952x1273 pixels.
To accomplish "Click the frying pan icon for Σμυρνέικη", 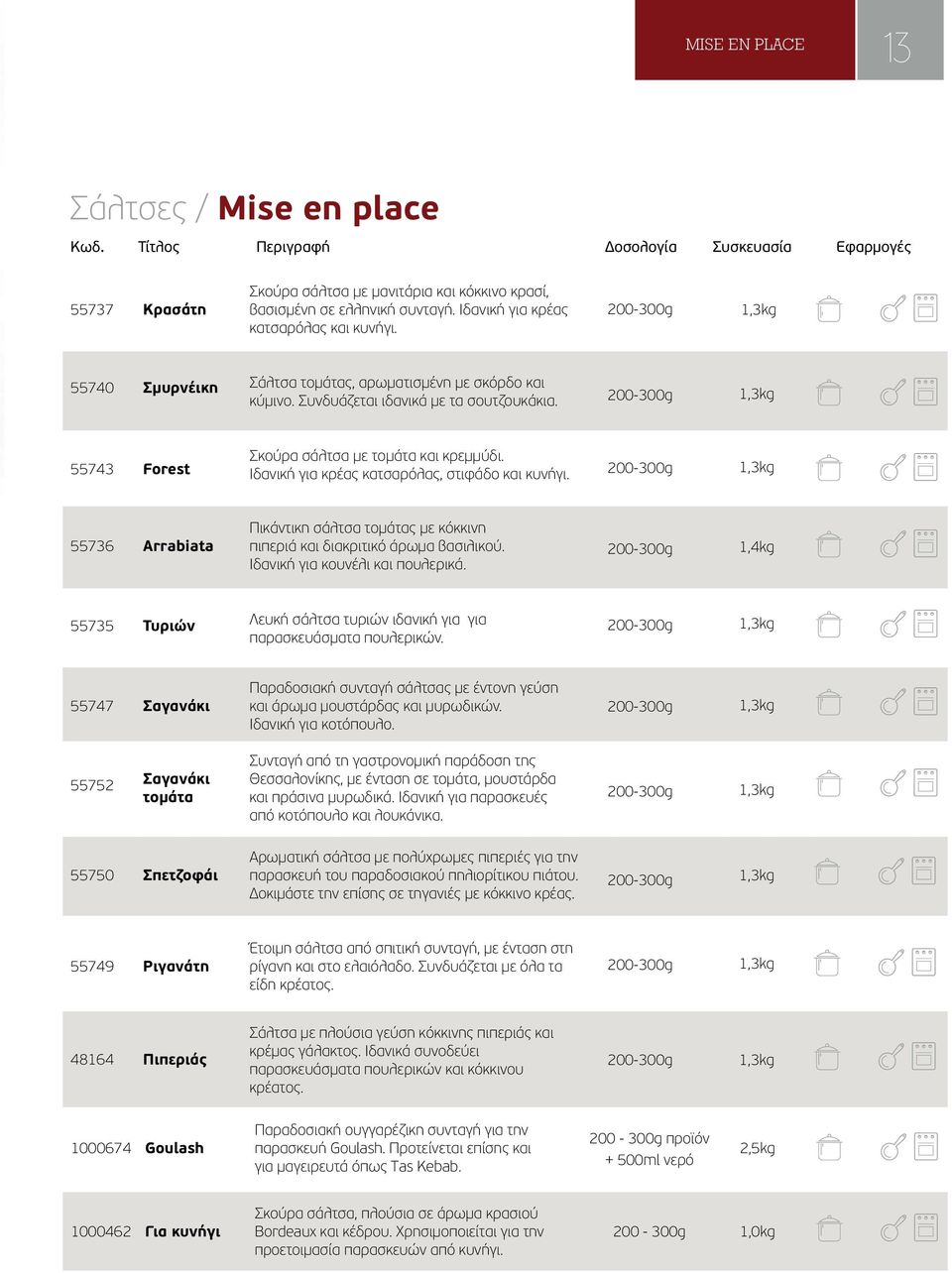I will pyautogui.click(x=893, y=393).
